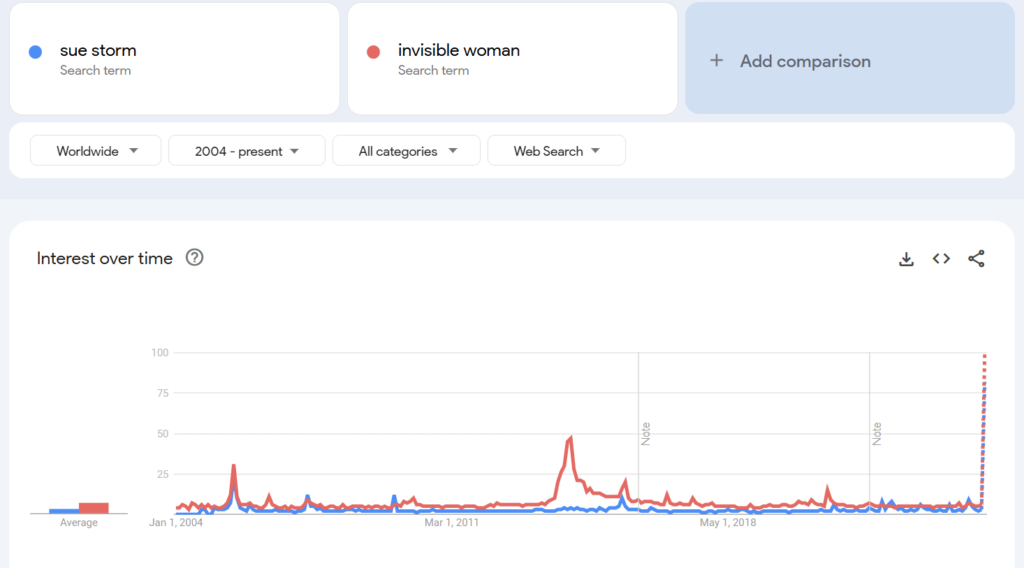Image resolution: width=1024 pixels, height=568 pixels.
Task: Click the Add comparison button
Action: [849, 59]
